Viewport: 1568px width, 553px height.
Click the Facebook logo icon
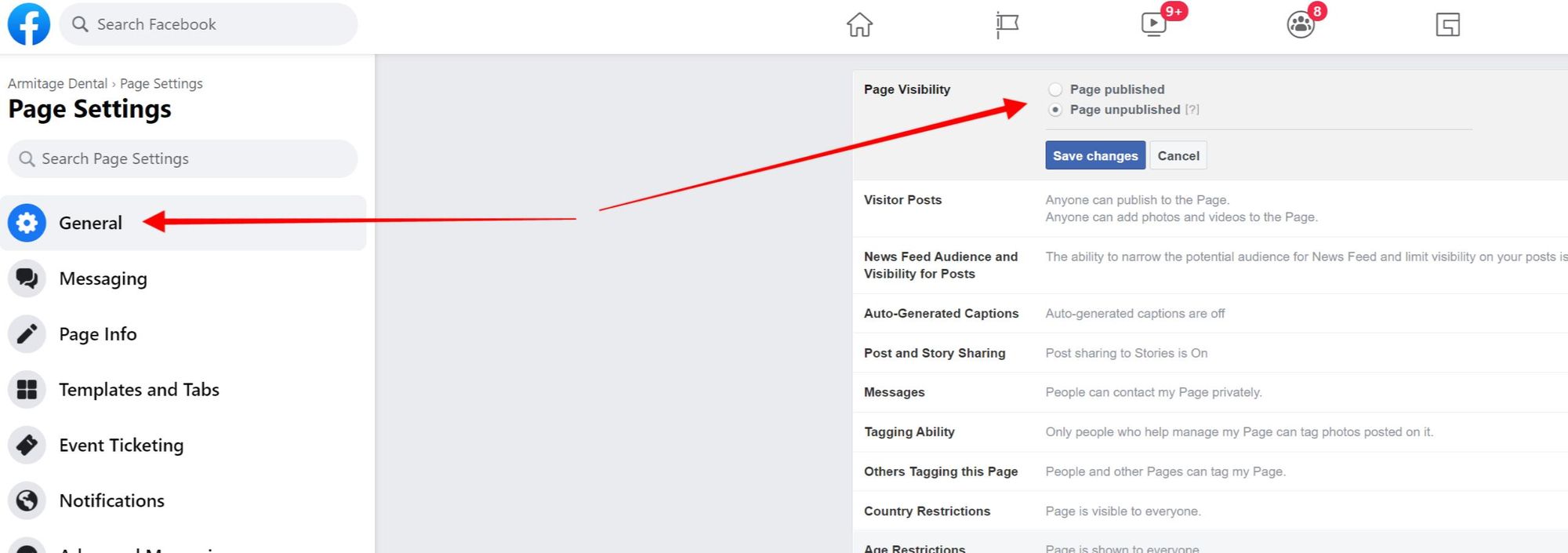[28, 24]
